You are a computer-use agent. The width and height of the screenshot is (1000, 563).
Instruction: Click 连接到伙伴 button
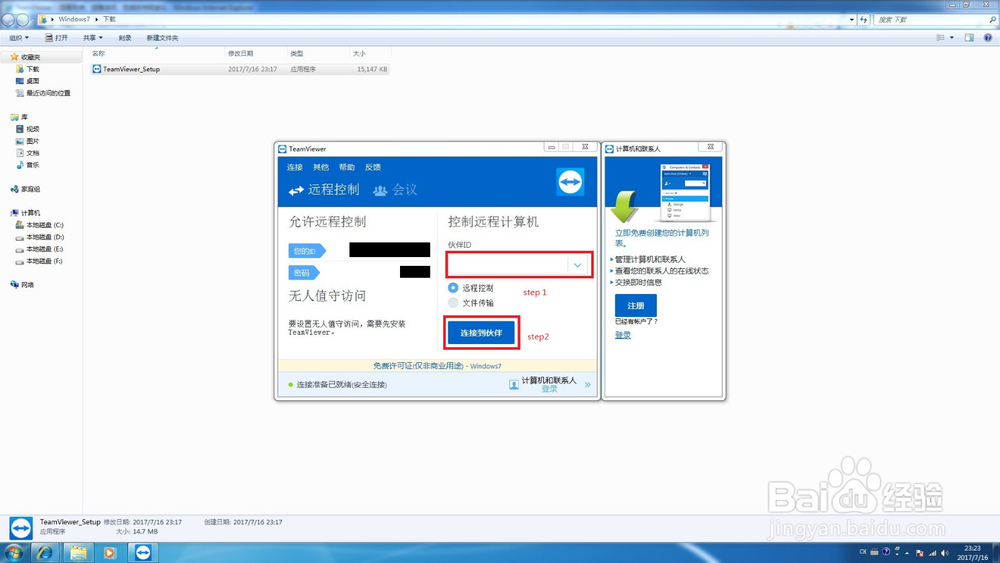pyautogui.click(x=482, y=333)
